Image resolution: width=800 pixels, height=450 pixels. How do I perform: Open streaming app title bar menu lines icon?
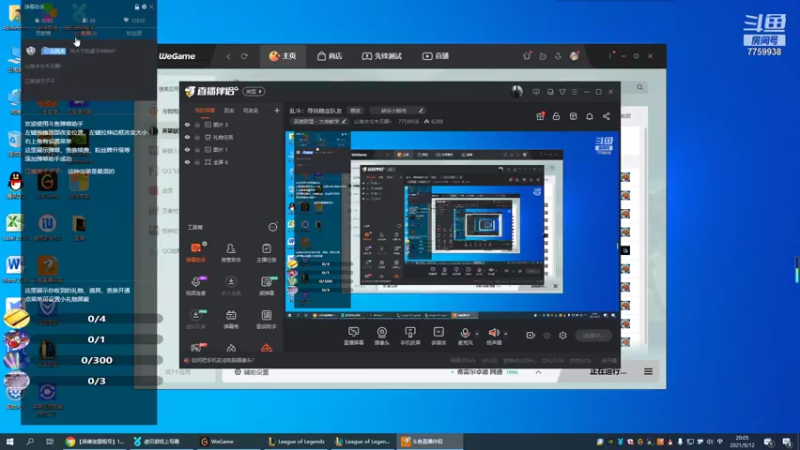point(574,92)
